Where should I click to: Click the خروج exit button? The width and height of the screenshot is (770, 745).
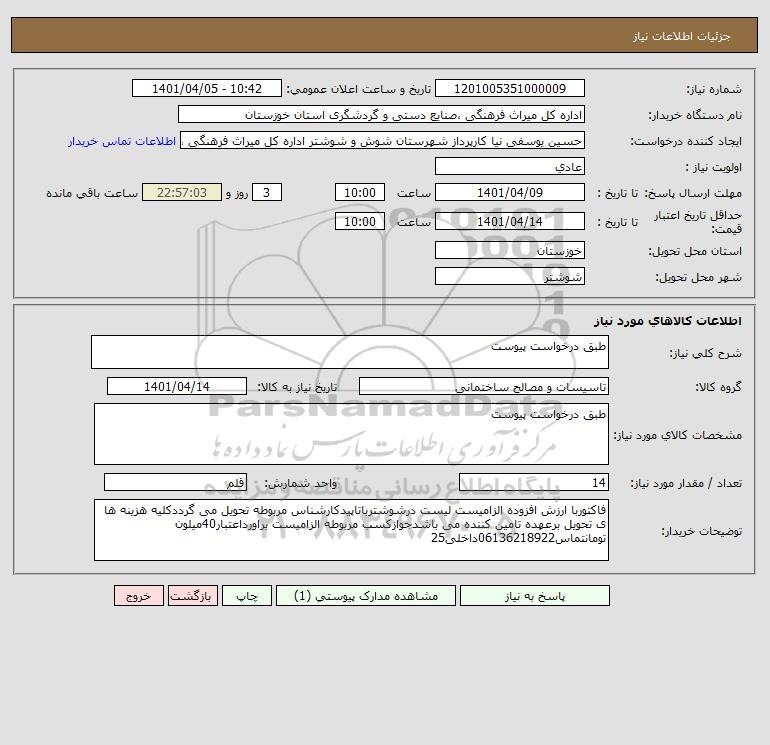pos(138,596)
